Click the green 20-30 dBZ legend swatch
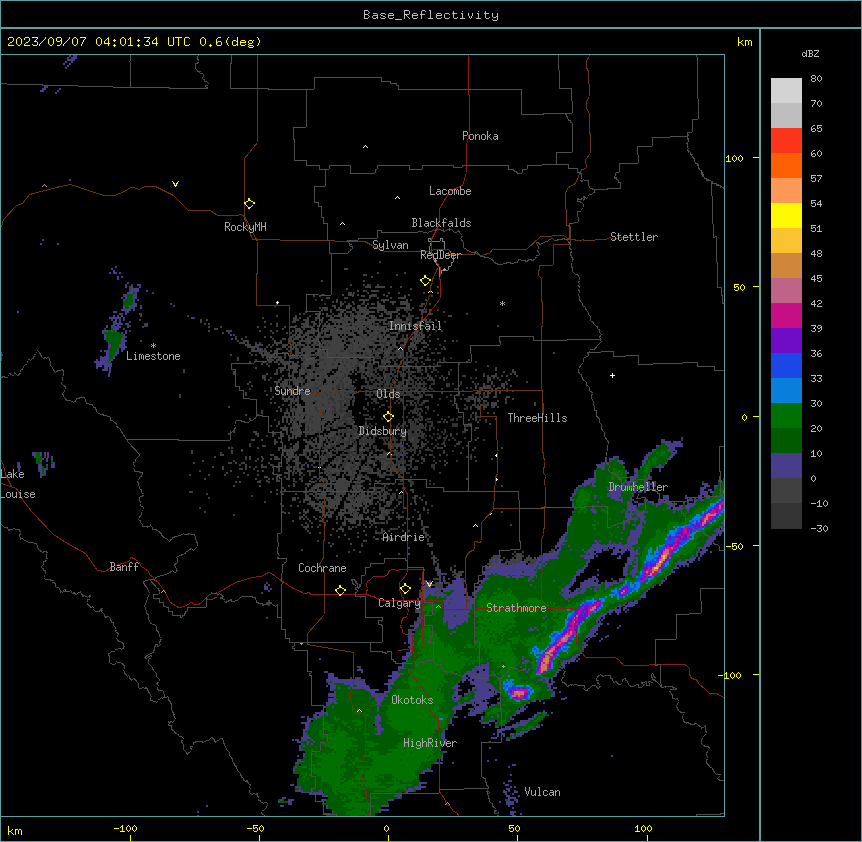862x842 pixels. click(786, 416)
